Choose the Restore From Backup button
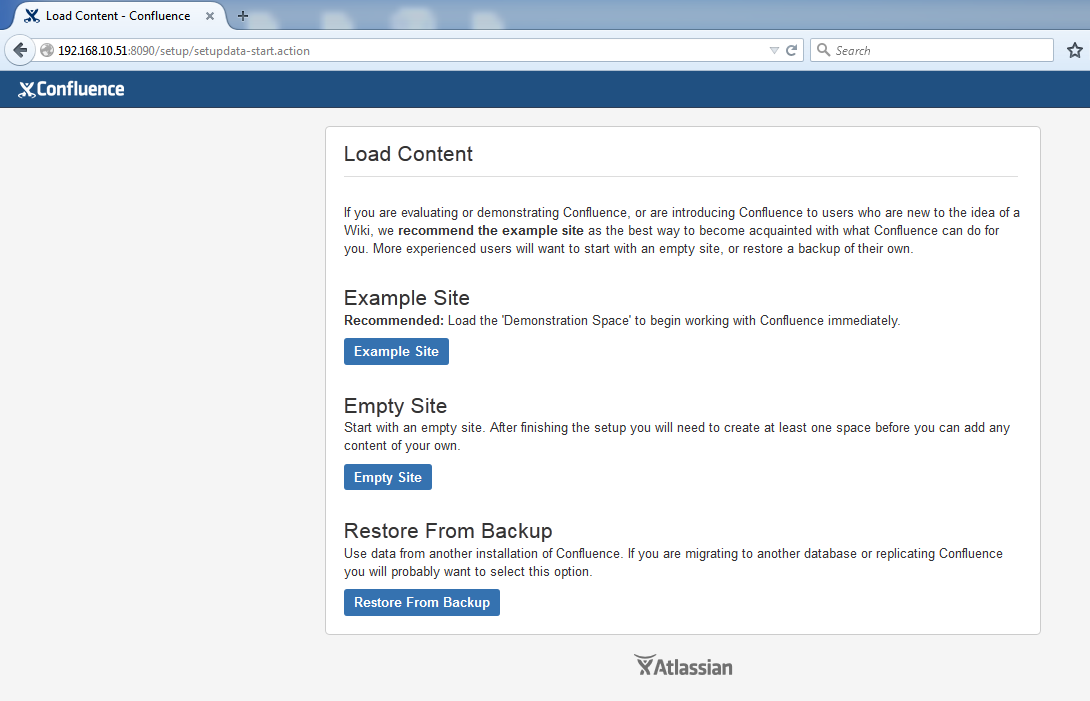Screen dimensions: 1090x701 pyautogui.click(x=421, y=602)
